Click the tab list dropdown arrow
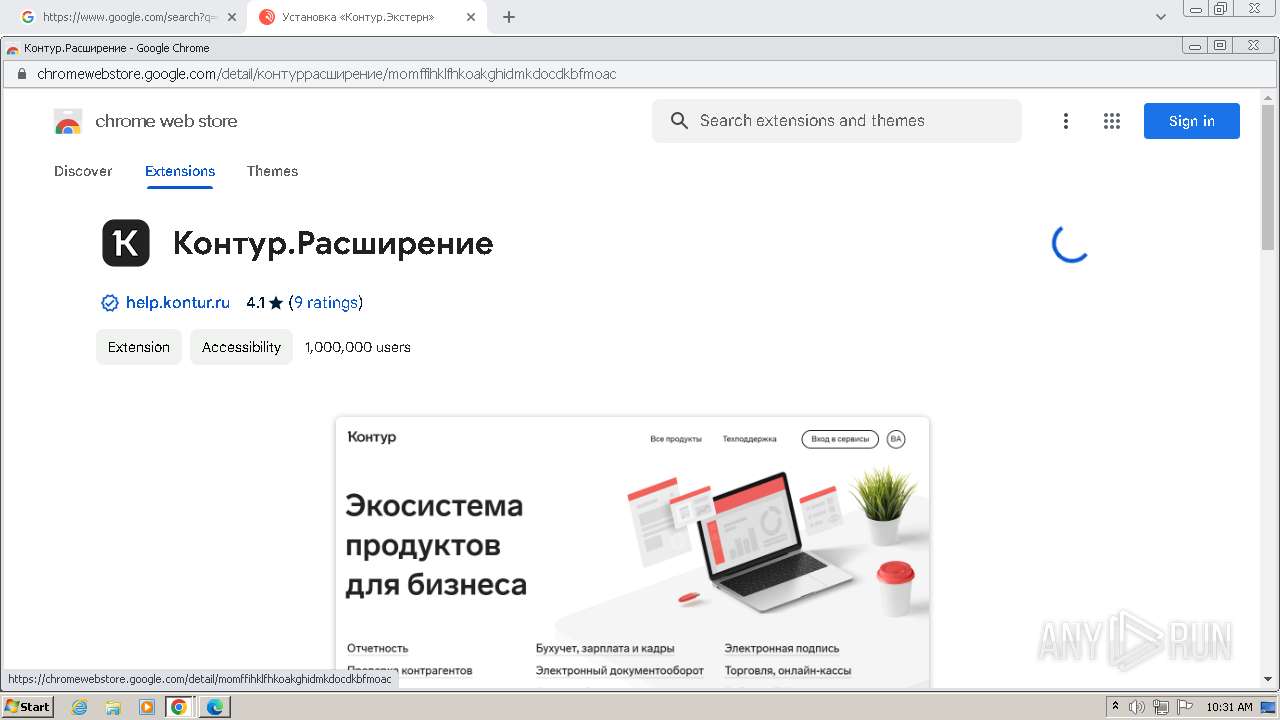1280x720 pixels. pos(1161,17)
